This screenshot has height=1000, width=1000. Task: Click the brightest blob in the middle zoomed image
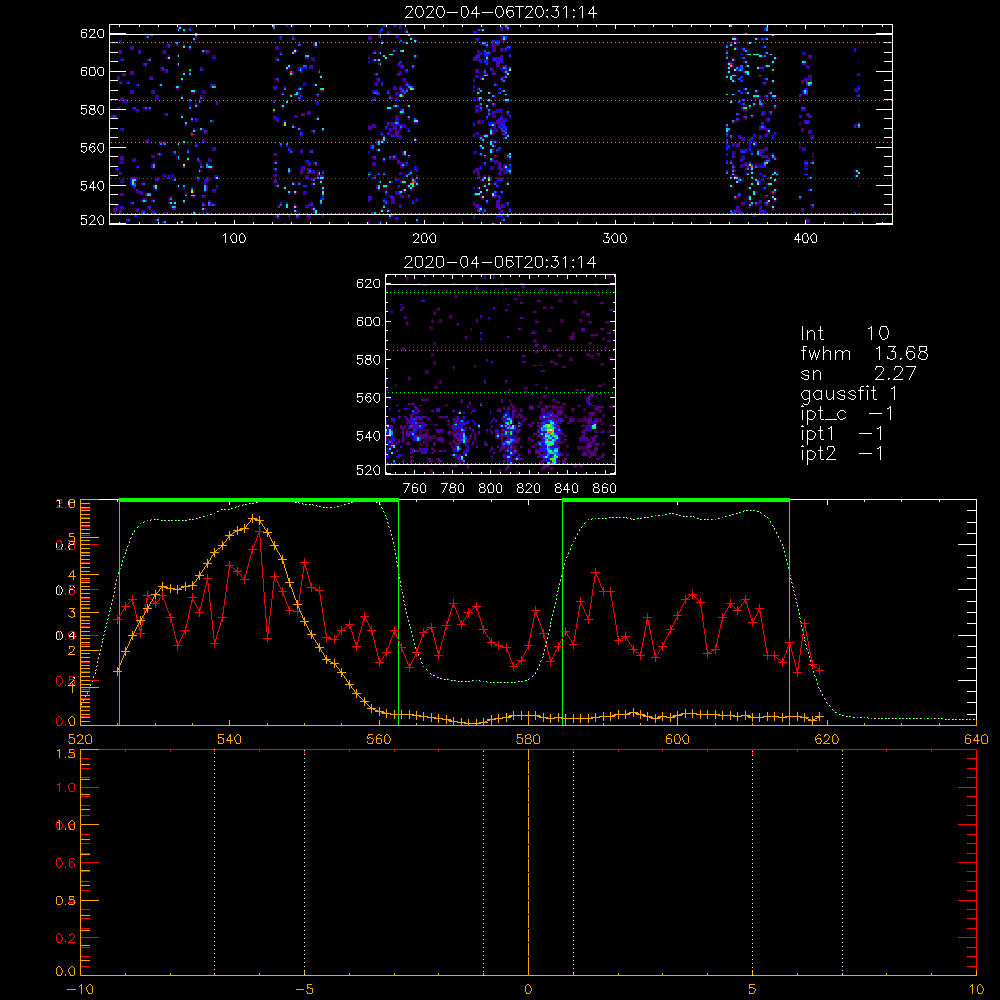click(549, 437)
